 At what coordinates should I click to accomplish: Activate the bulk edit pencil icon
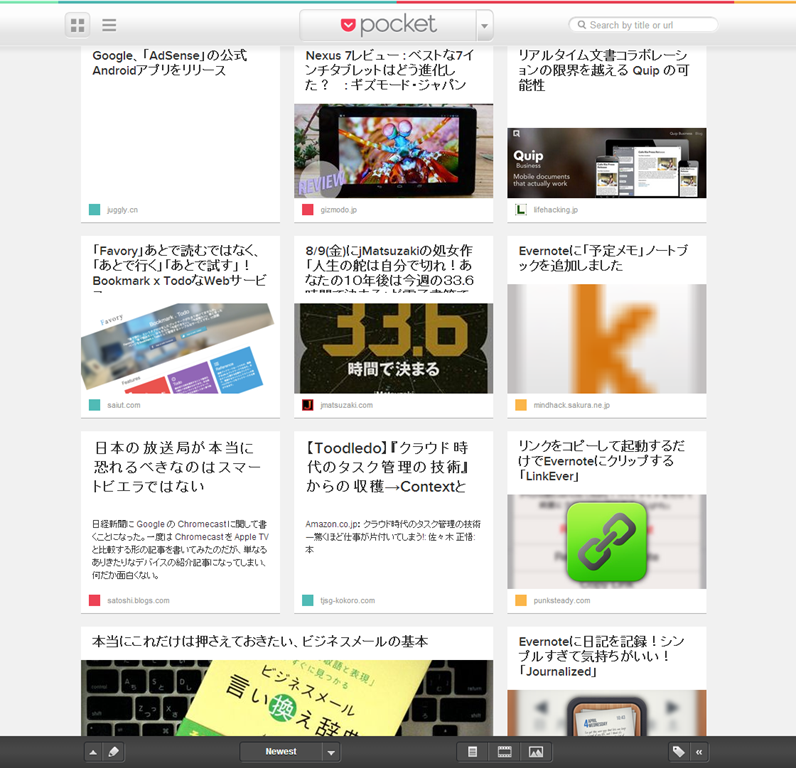point(114,752)
